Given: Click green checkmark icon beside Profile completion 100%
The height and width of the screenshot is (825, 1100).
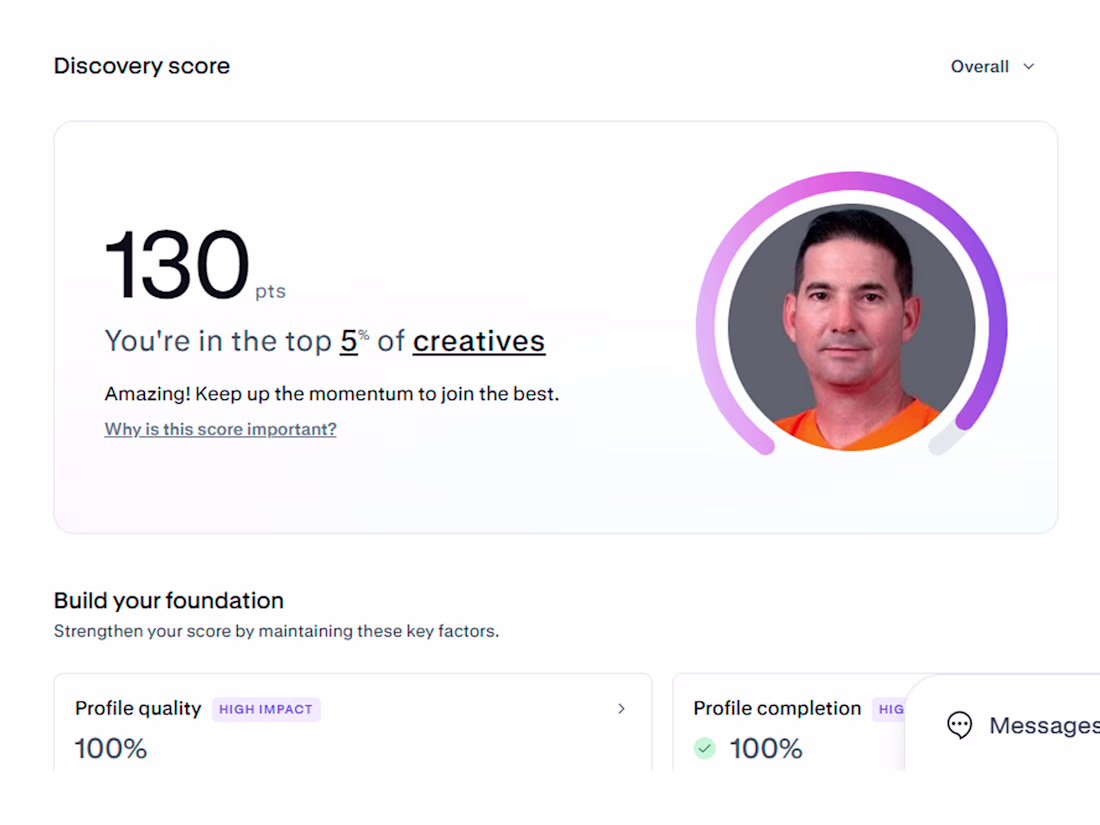Looking at the screenshot, I should click(x=704, y=749).
